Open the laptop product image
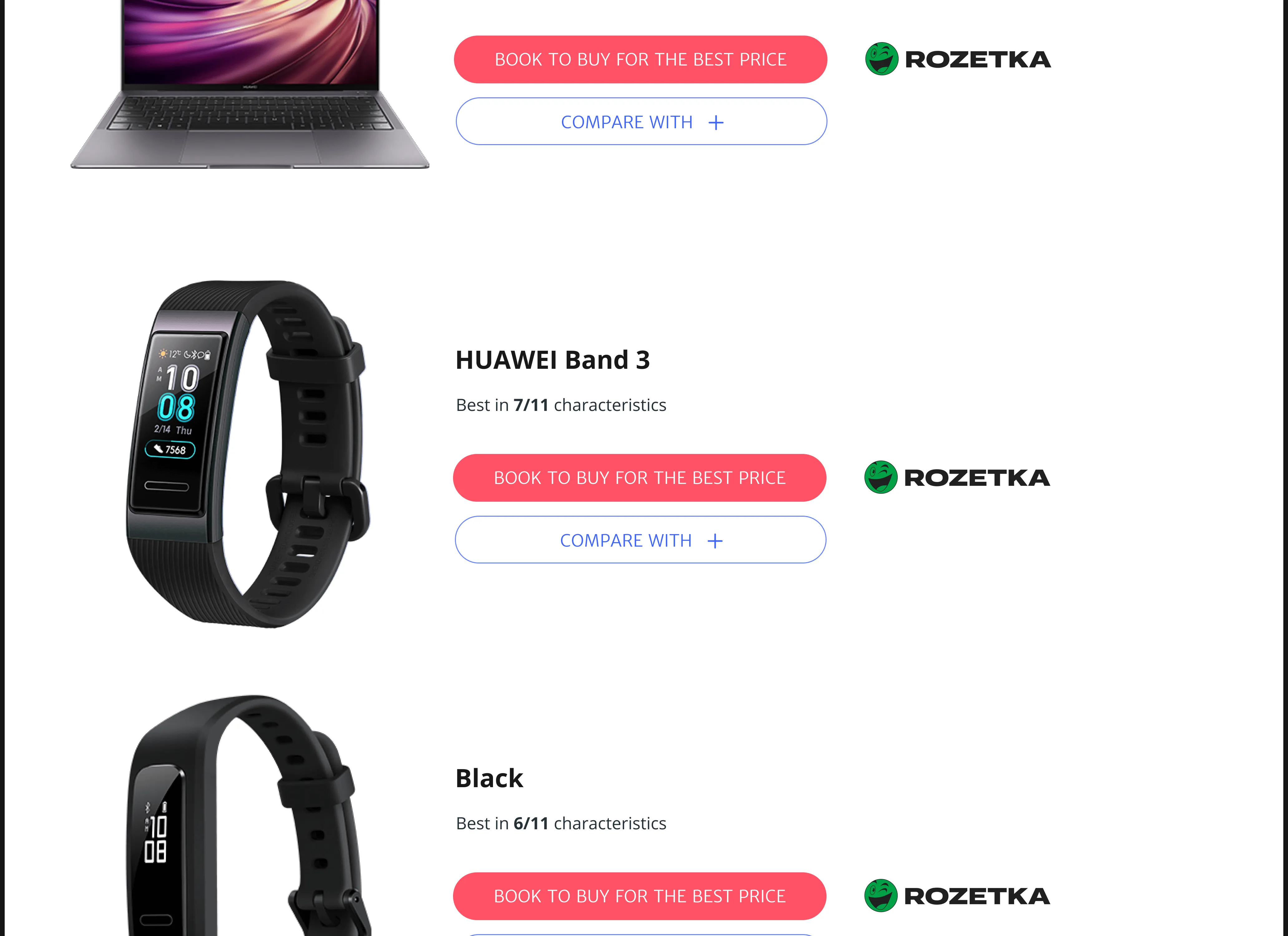This screenshot has width=1288, height=936. (x=250, y=84)
